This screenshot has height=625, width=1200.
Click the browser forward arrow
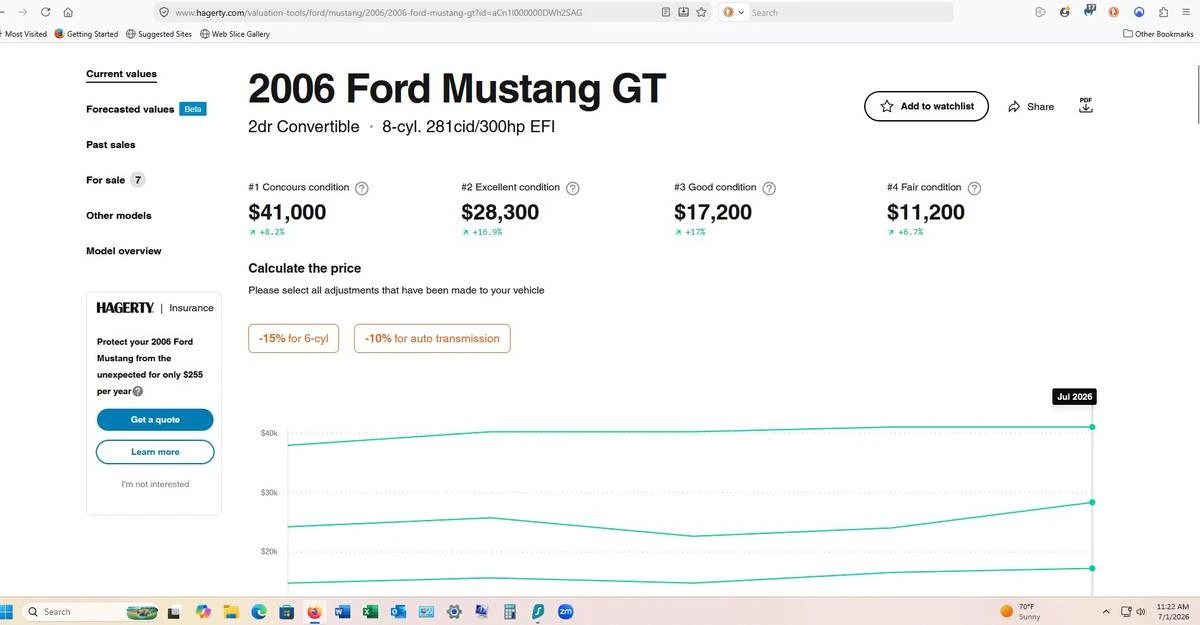pyautogui.click(x=22, y=12)
